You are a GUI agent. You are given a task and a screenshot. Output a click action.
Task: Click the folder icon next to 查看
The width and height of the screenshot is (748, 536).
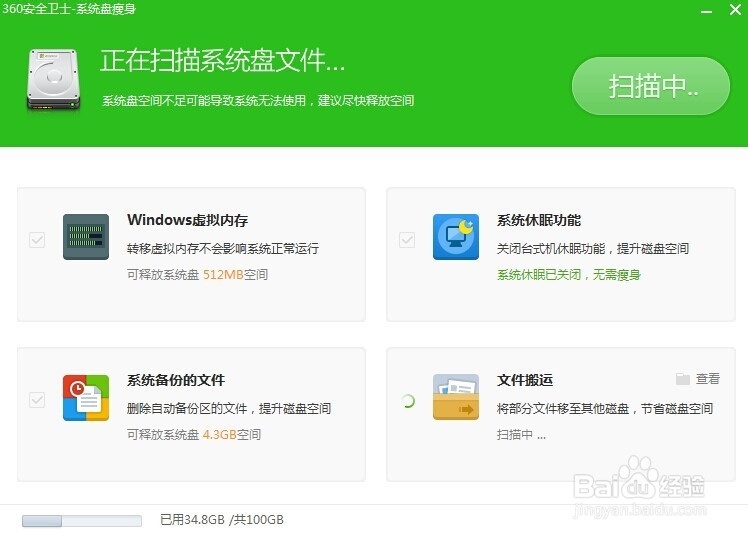click(683, 379)
